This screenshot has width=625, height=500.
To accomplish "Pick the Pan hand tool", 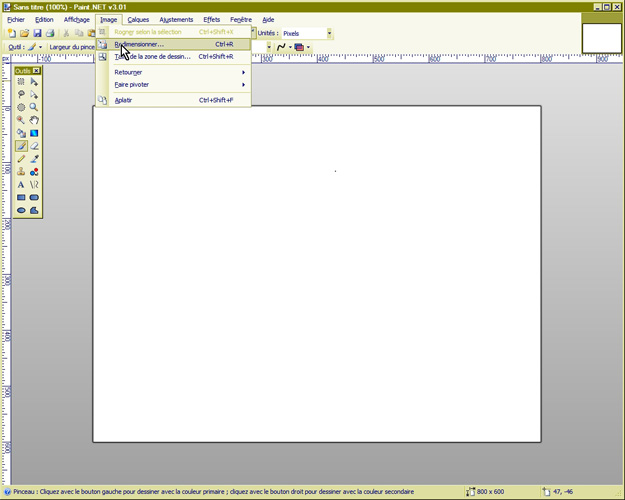I will [x=34, y=120].
